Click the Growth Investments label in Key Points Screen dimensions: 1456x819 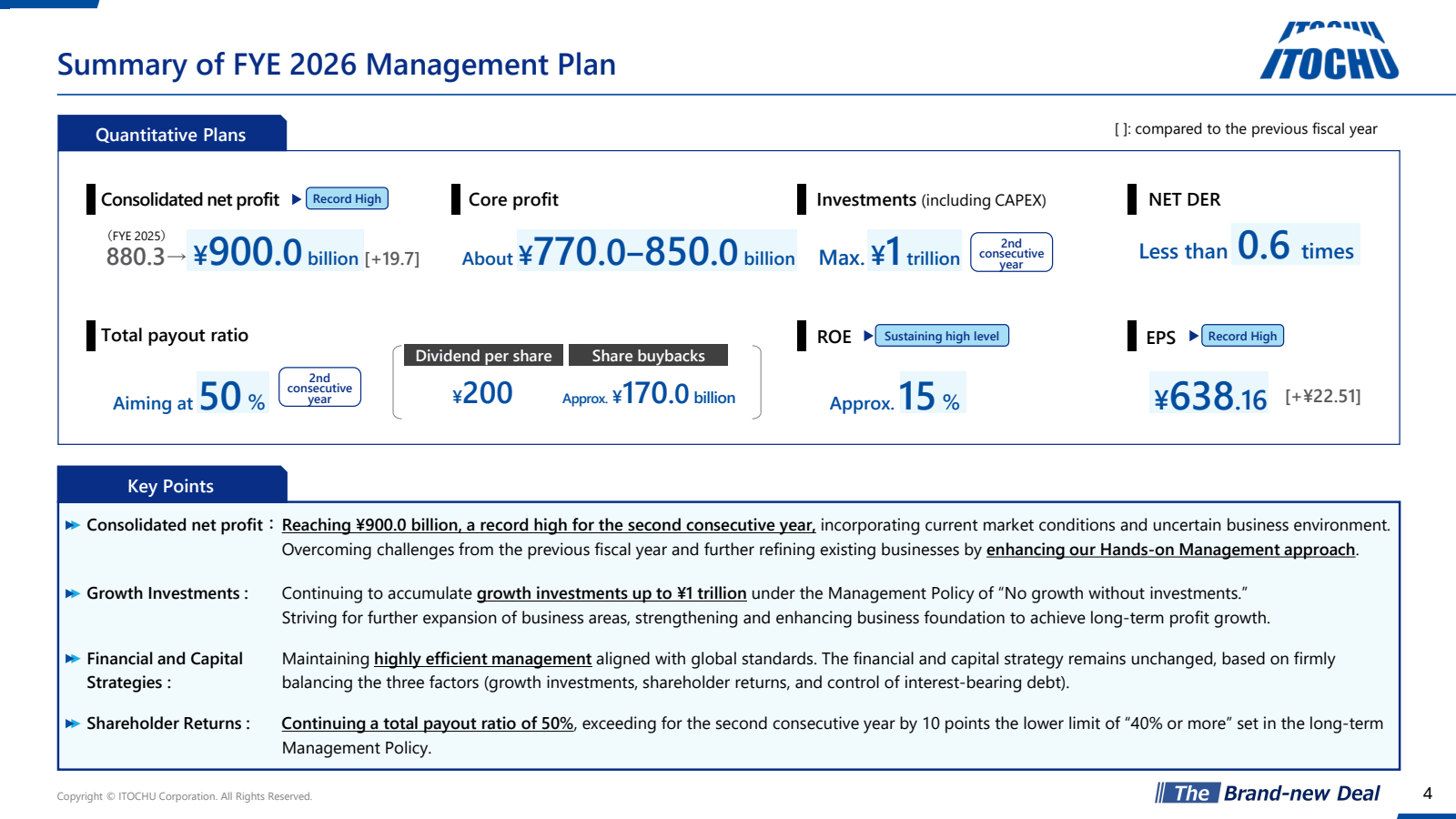coord(167,593)
